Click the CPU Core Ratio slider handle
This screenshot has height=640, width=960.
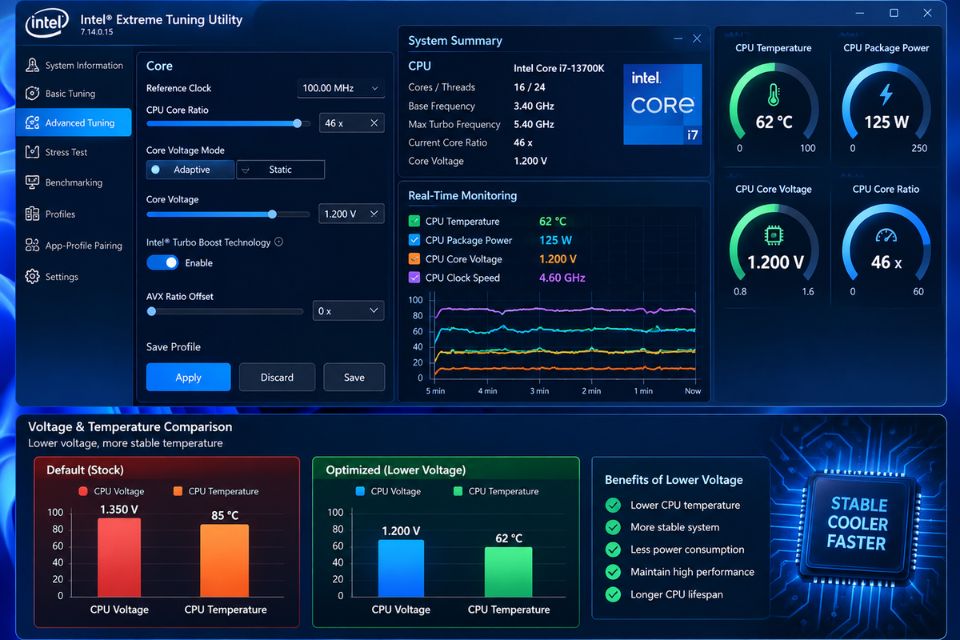pos(298,123)
